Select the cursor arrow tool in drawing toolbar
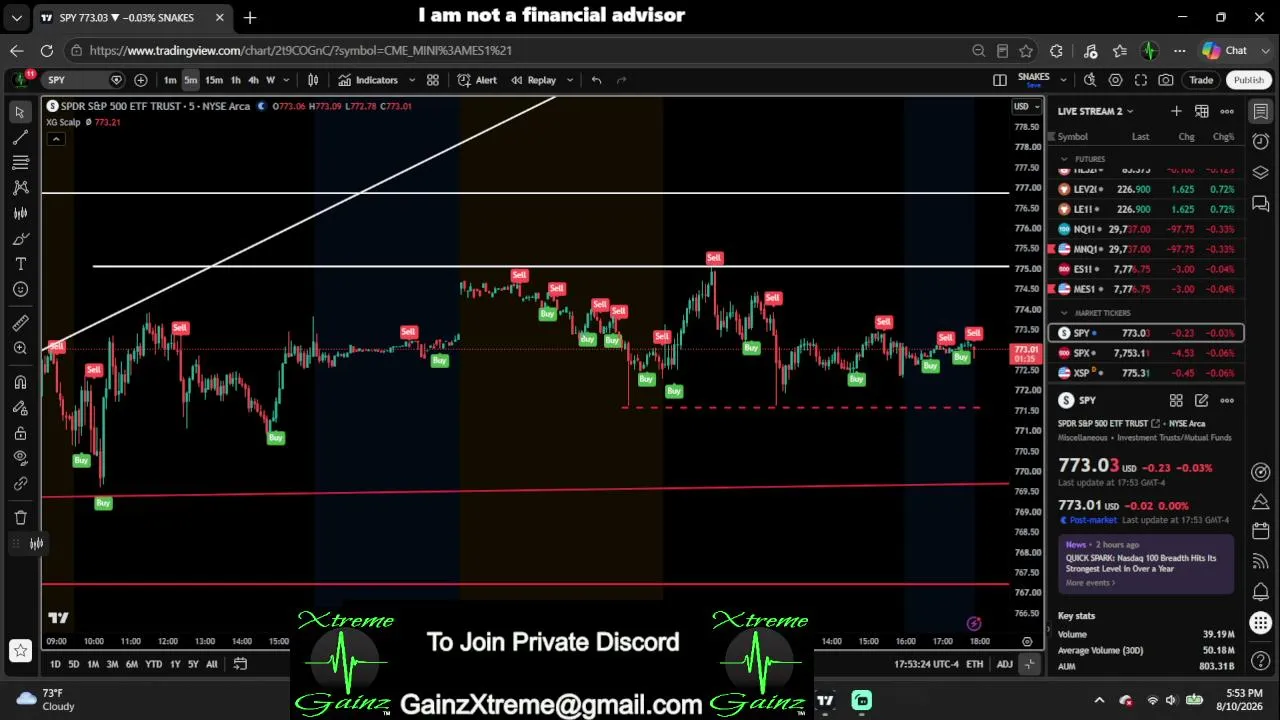 (x=20, y=112)
